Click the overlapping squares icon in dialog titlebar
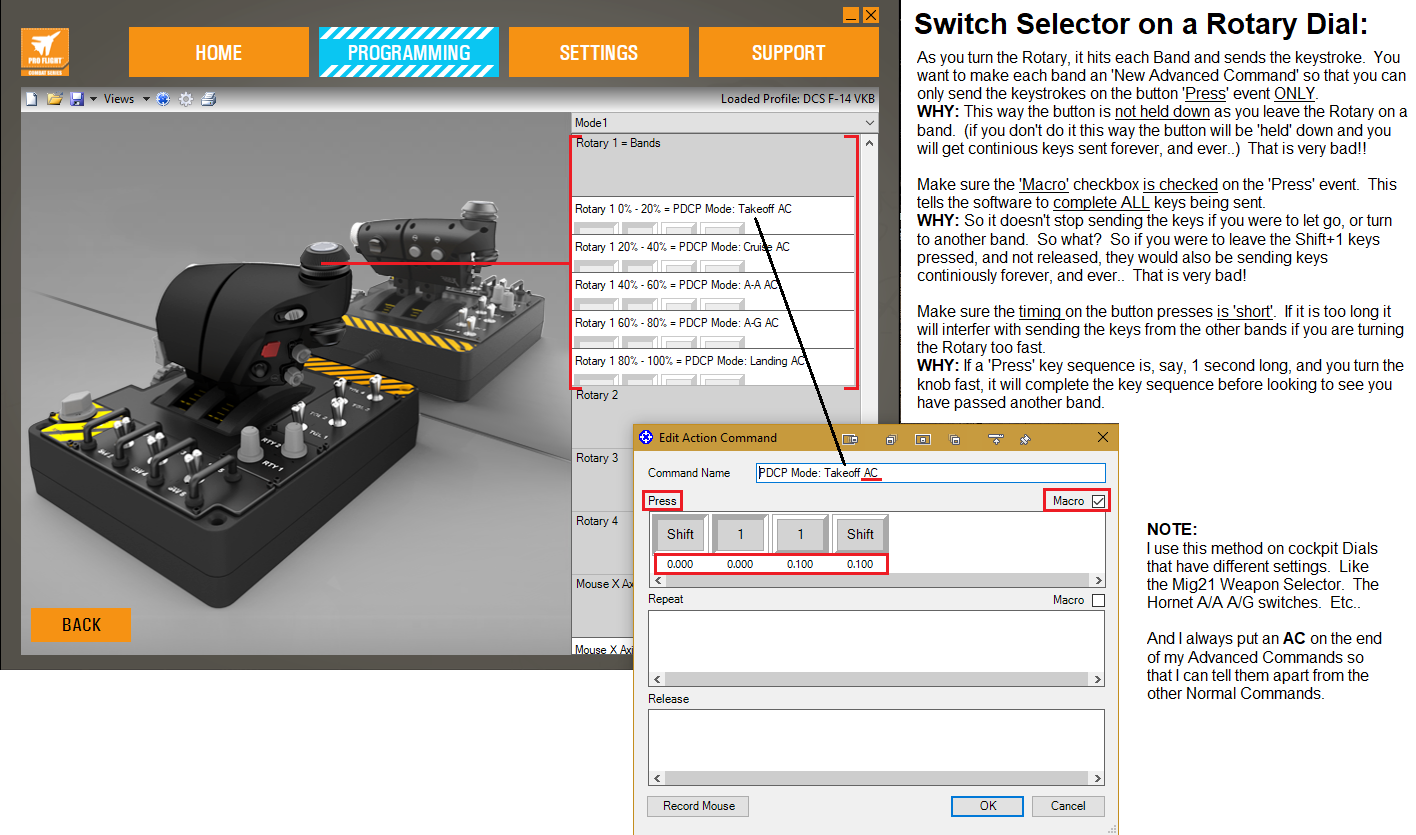Image resolution: width=1416 pixels, height=835 pixels. click(x=956, y=438)
